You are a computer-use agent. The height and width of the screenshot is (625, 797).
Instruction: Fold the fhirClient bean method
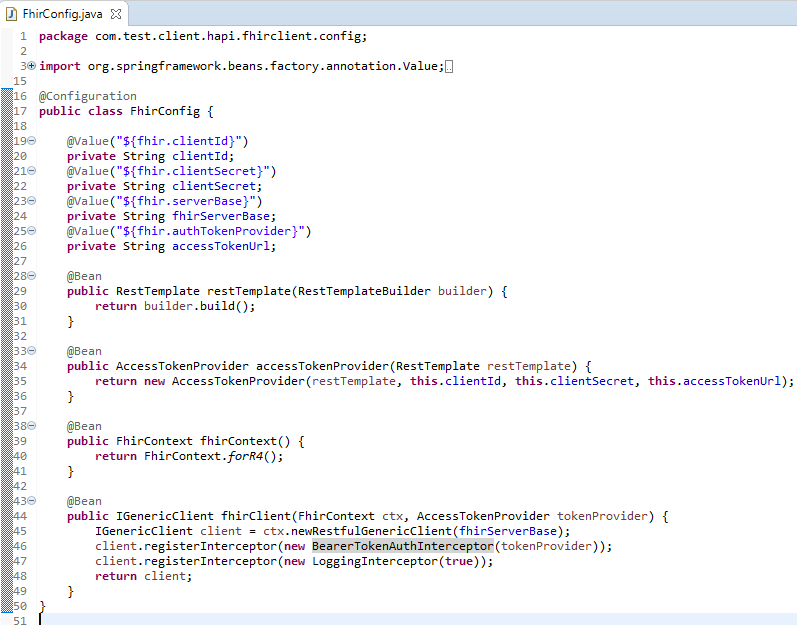(31, 501)
